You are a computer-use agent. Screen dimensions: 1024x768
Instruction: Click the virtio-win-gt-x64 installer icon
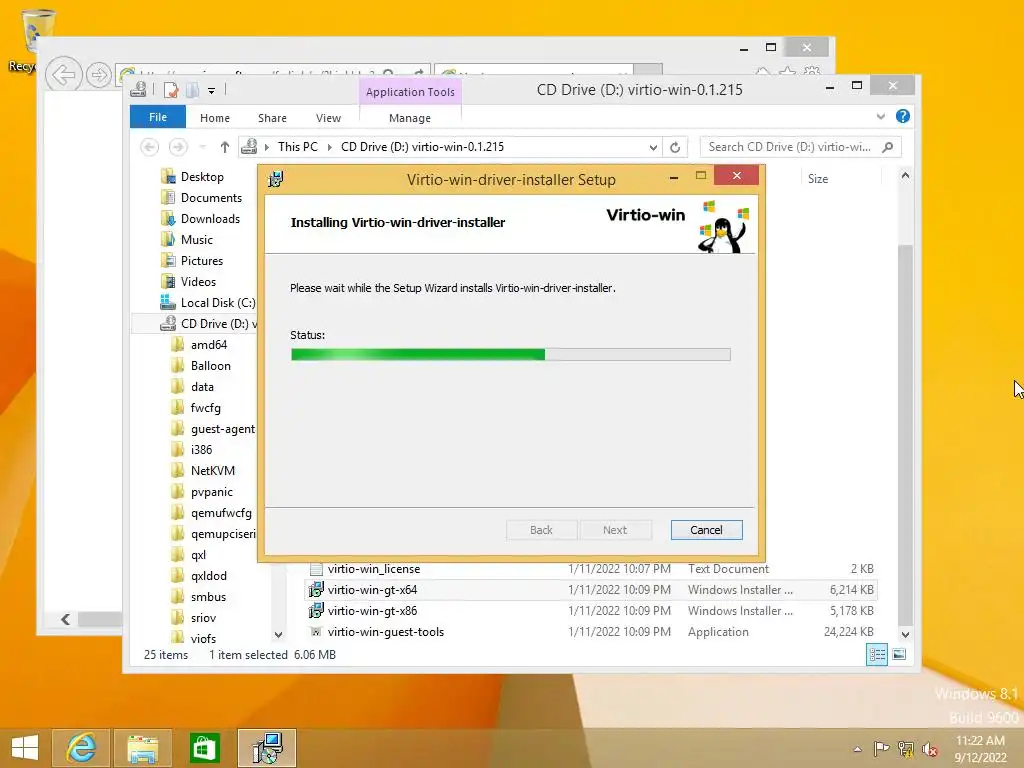click(x=316, y=590)
